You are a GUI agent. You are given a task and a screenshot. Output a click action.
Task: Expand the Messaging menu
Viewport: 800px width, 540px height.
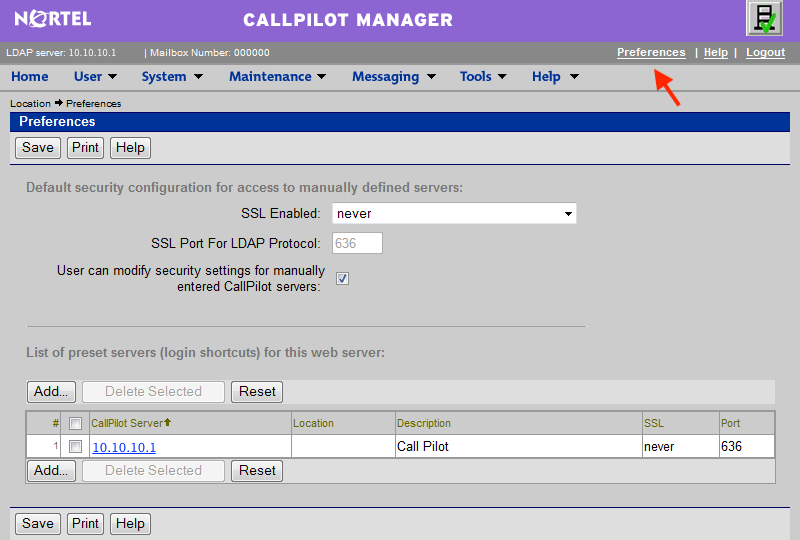[394, 77]
